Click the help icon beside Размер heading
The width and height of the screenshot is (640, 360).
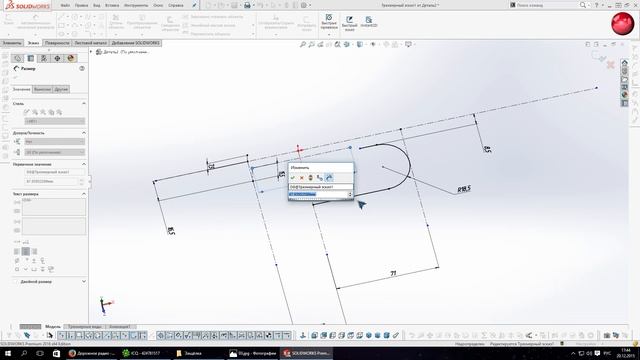click(82, 69)
